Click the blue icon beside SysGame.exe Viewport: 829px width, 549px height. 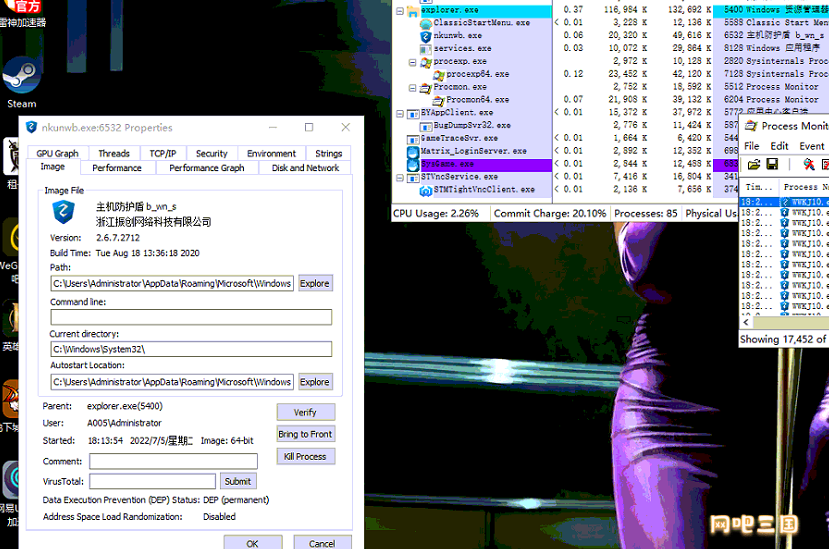pyautogui.click(x=413, y=164)
